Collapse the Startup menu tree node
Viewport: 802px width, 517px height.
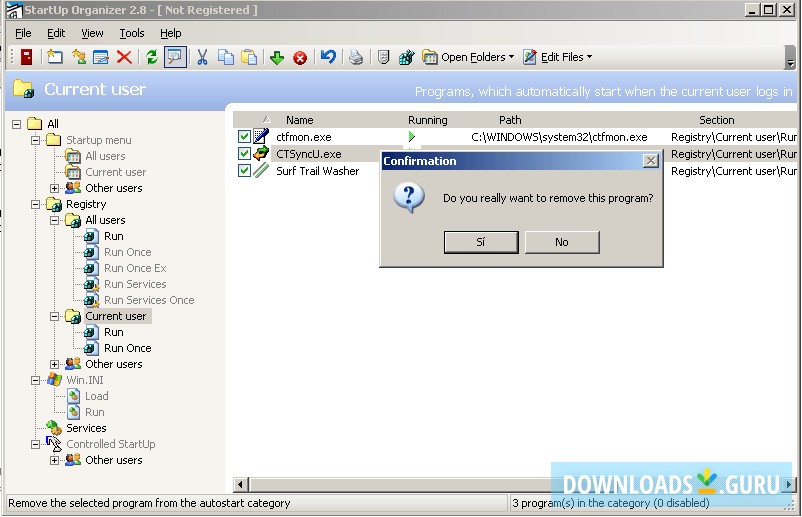35,140
